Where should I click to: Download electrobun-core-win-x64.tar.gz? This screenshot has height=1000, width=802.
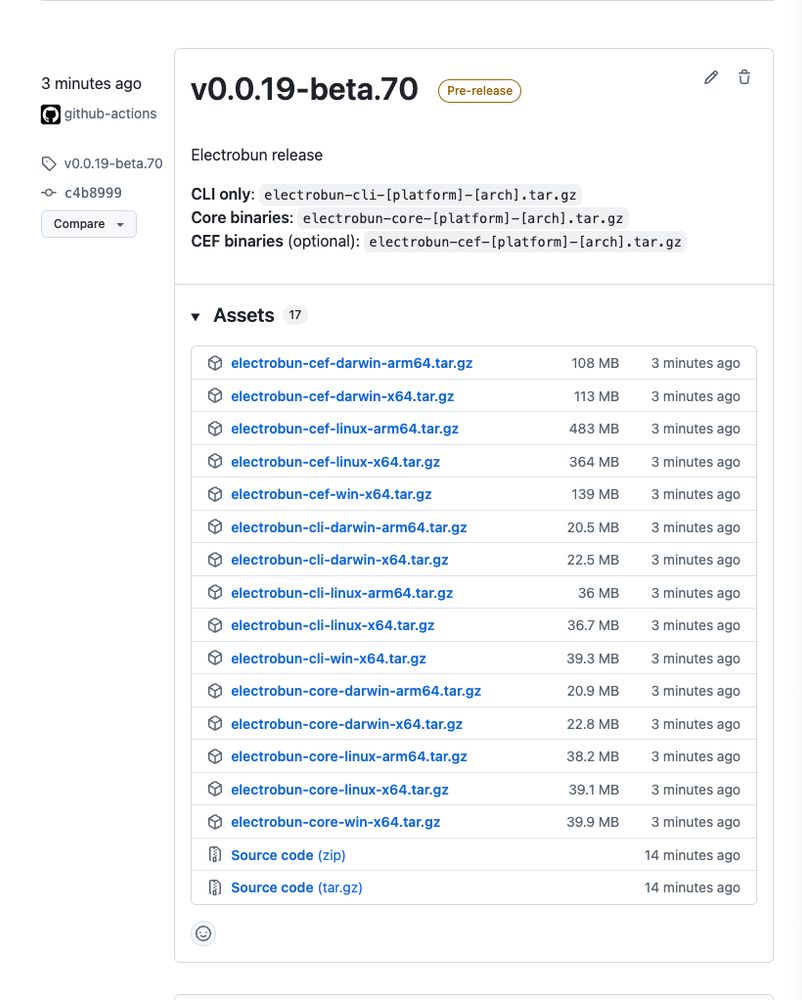[335, 822]
